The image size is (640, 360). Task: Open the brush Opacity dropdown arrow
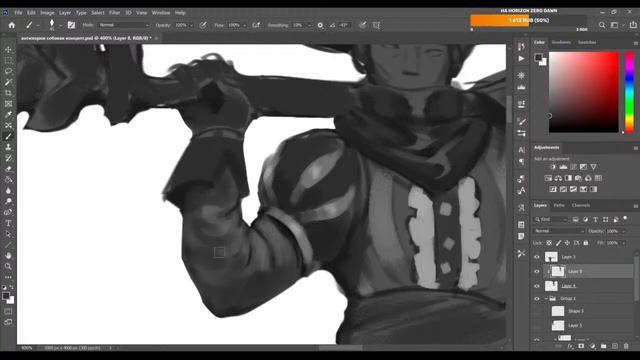191,25
